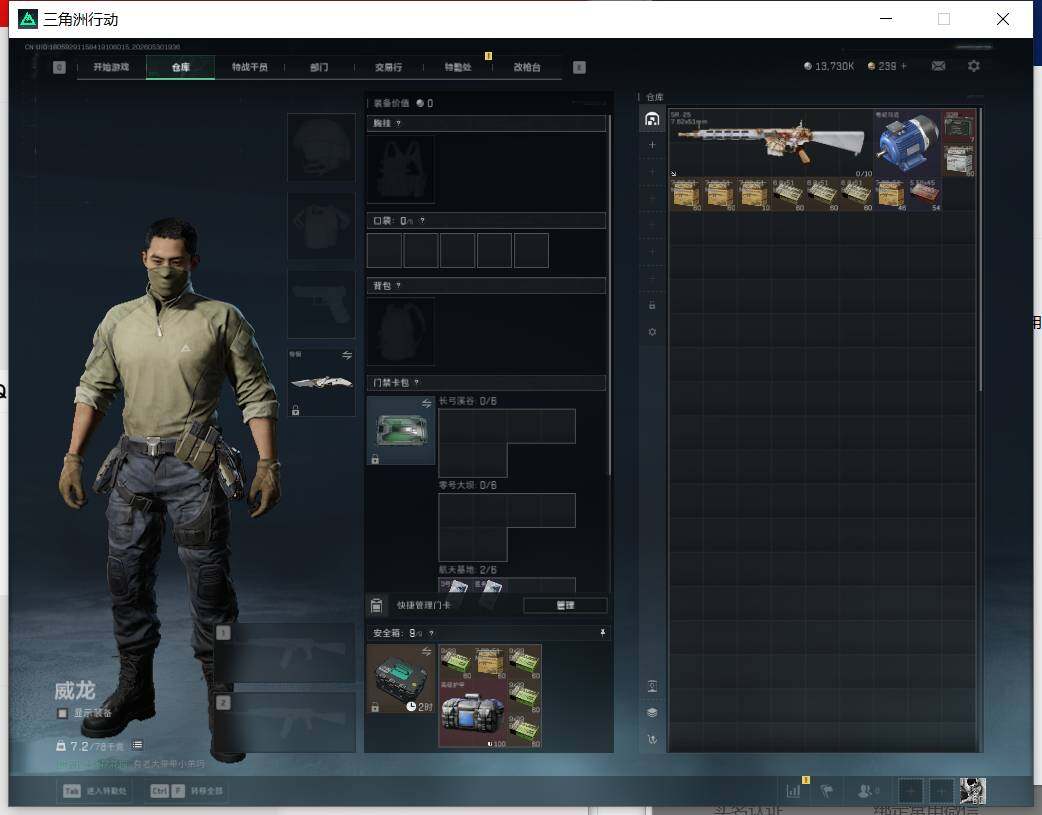Image resolution: width=1042 pixels, height=815 pixels.
Task: Select the ammo box with count 46
Action: pos(891,194)
